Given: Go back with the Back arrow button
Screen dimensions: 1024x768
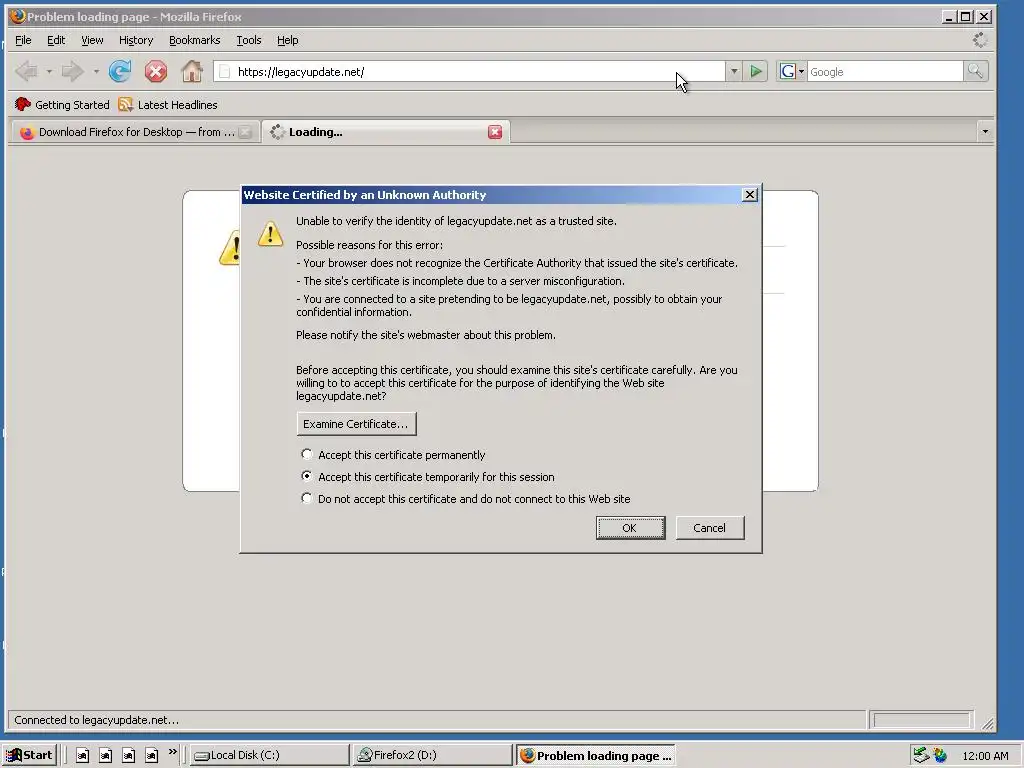Looking at the screenshot, I should (x=27, y=71).
